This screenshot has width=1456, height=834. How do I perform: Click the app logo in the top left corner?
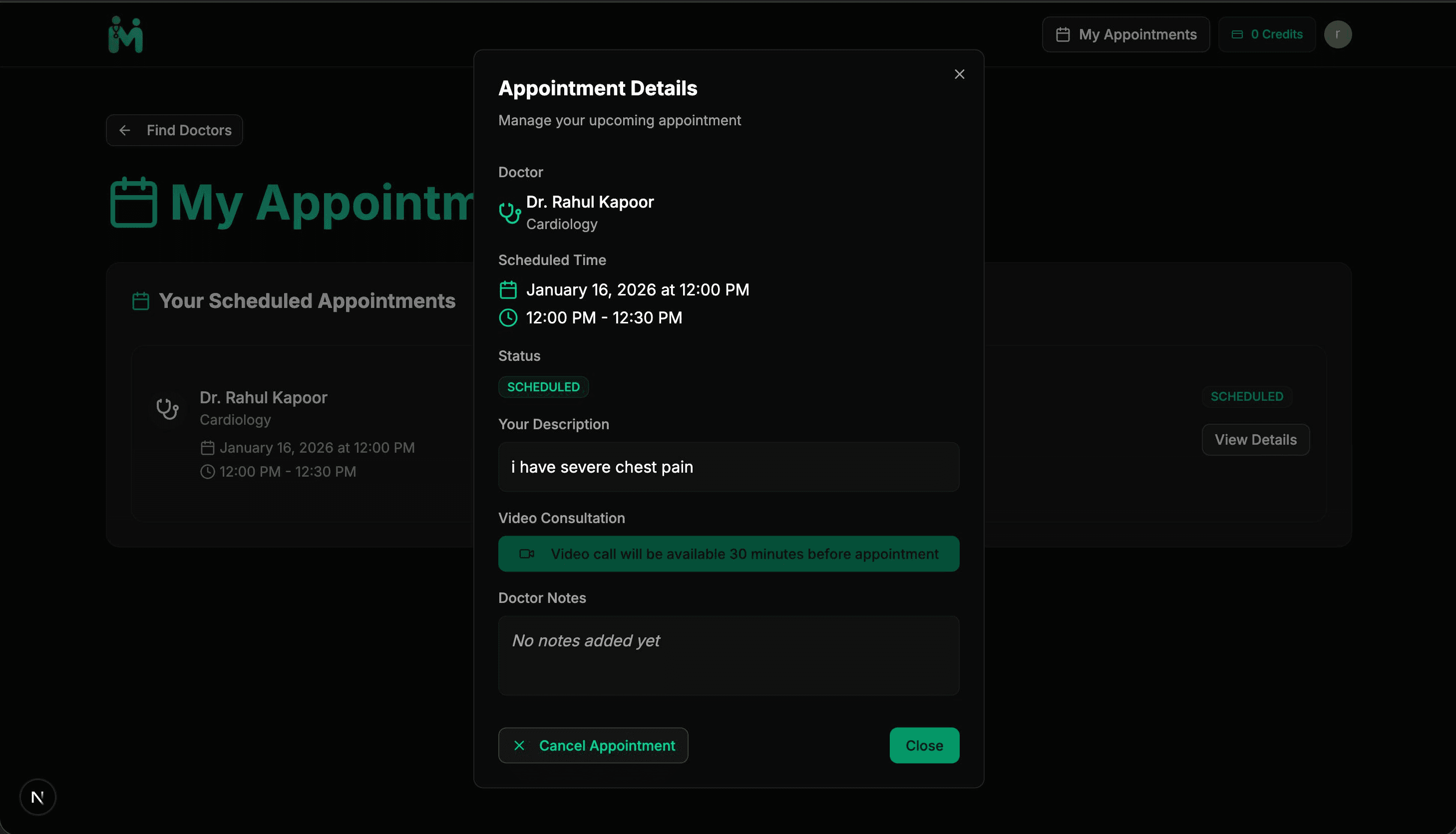(125, 34)
